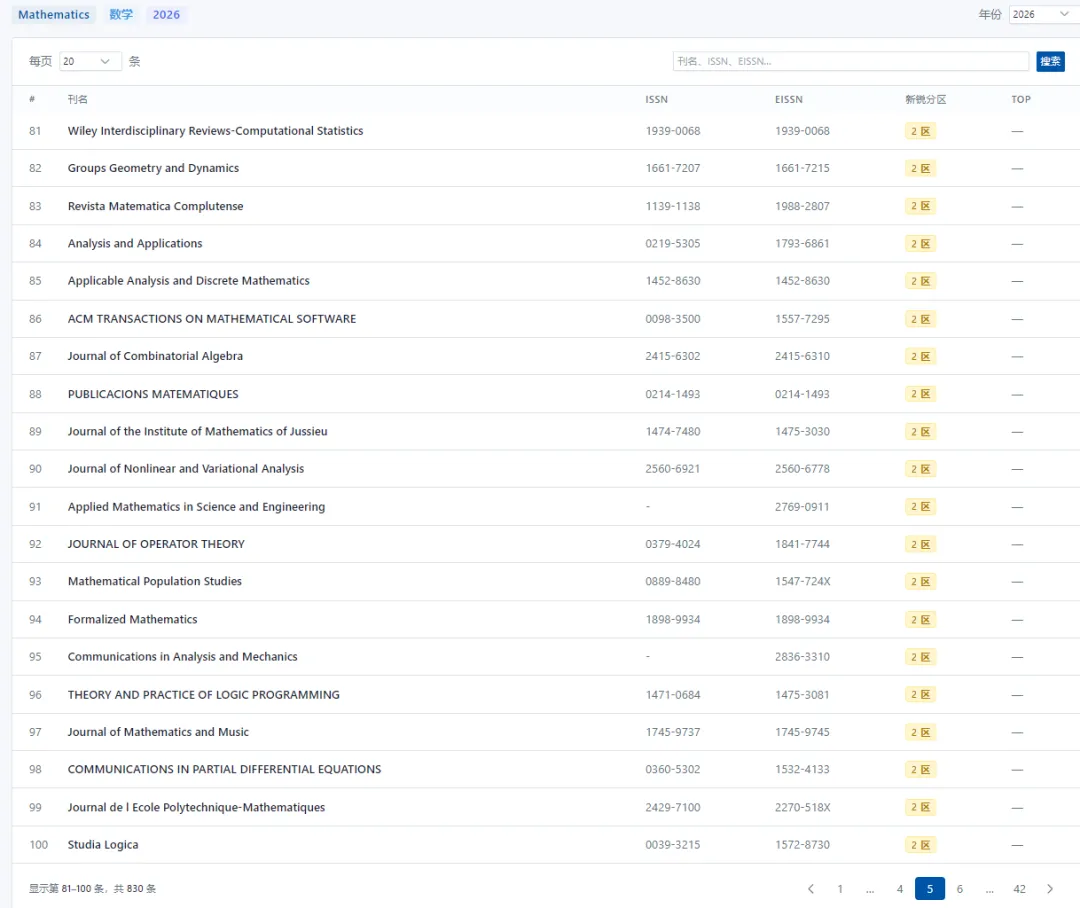Open the year 2026 dropdown
1080x908 pixels.
tap(1042, 14)
